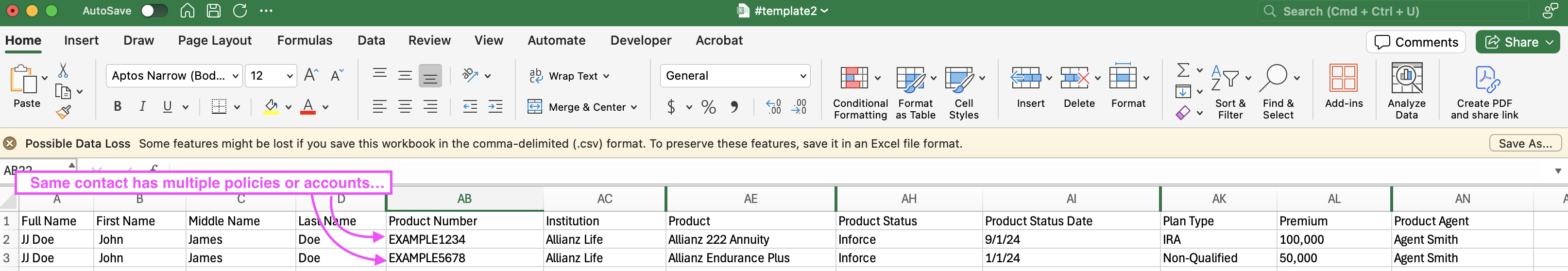Toggle Underline formatting
The height and width of the screenshot is (271, 1568).
(168, 106)
